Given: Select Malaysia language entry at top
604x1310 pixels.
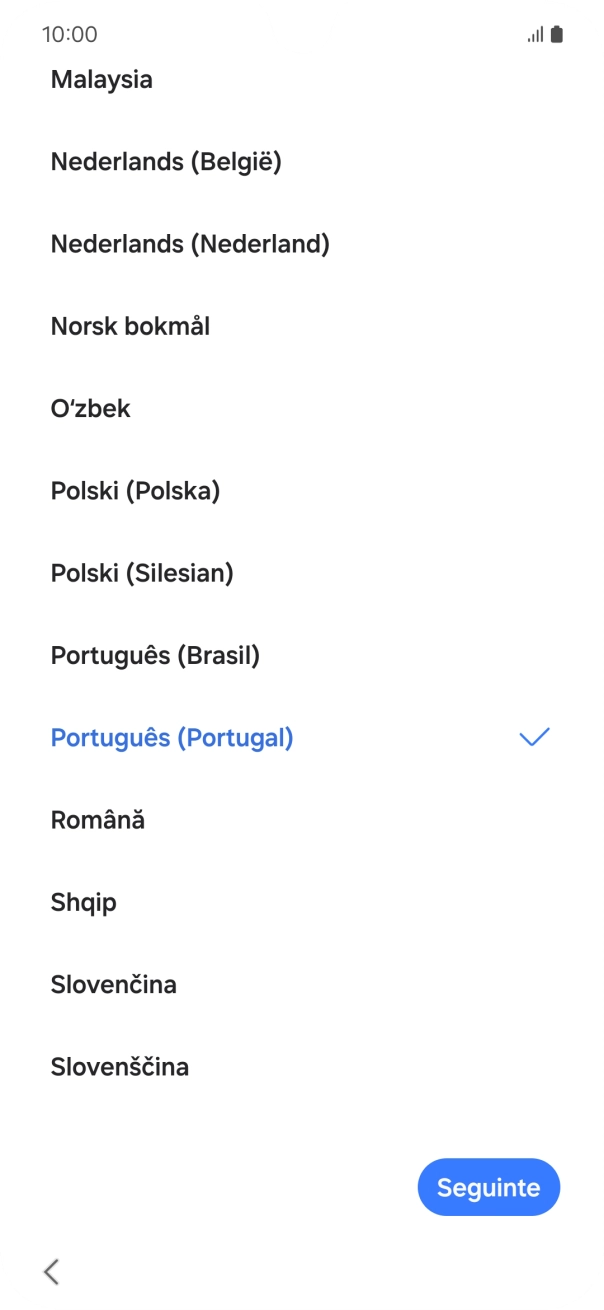Looking at the screenshot, I should (102, 80).
